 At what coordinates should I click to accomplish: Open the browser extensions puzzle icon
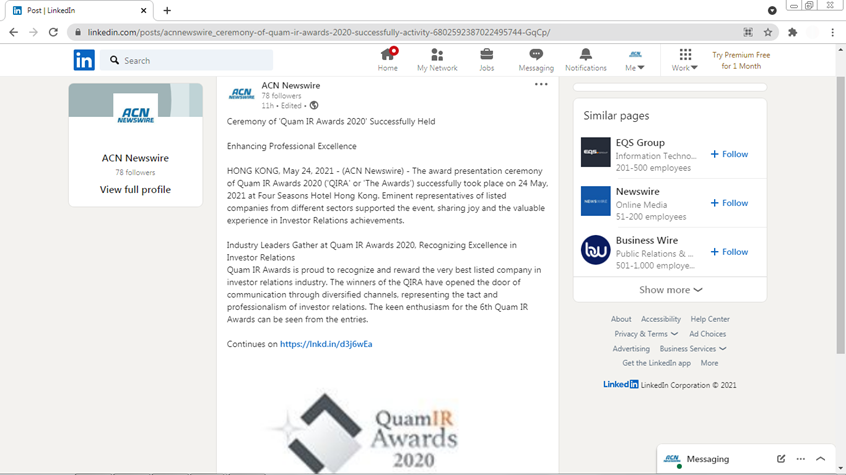click(793, 32)
